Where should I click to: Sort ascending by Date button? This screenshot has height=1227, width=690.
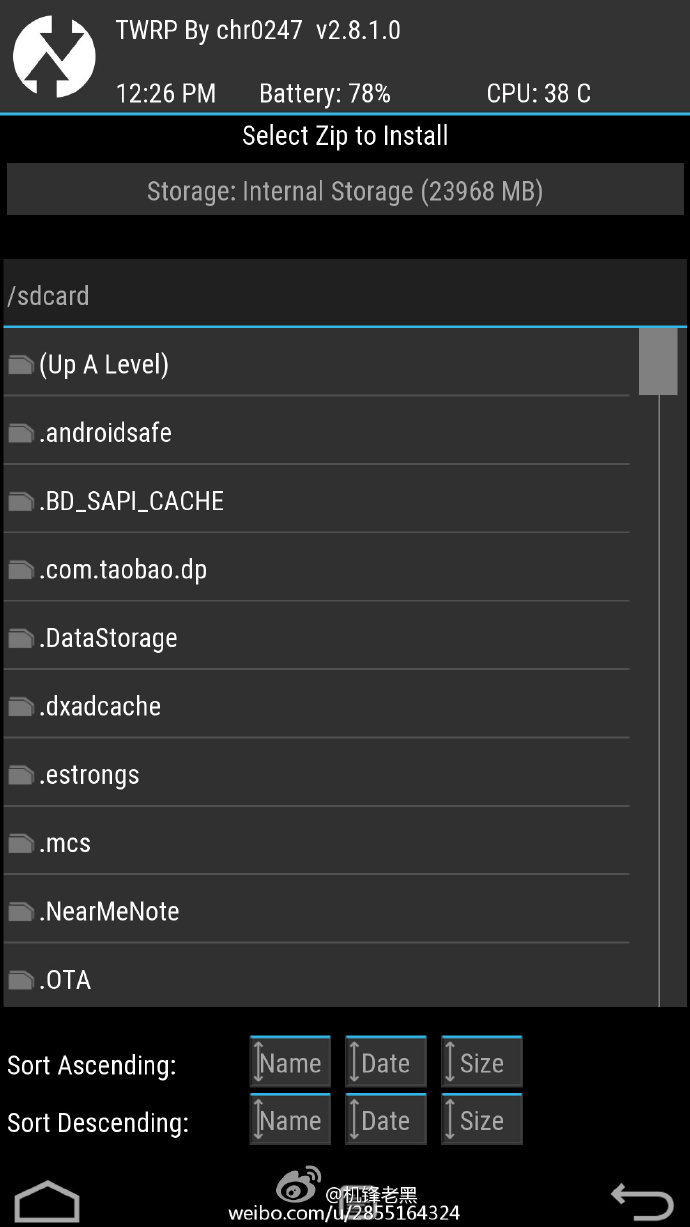(x=386, y=1061)
